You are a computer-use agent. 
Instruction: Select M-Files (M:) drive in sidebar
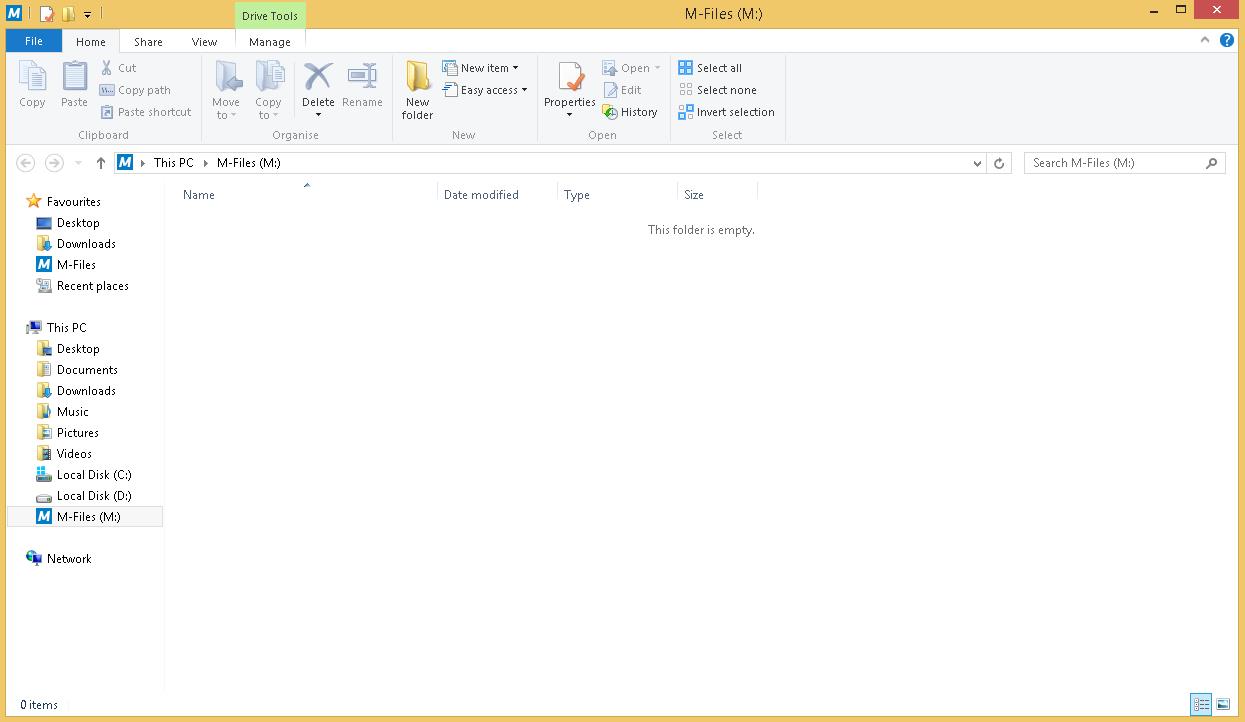(x=85, y=517)
